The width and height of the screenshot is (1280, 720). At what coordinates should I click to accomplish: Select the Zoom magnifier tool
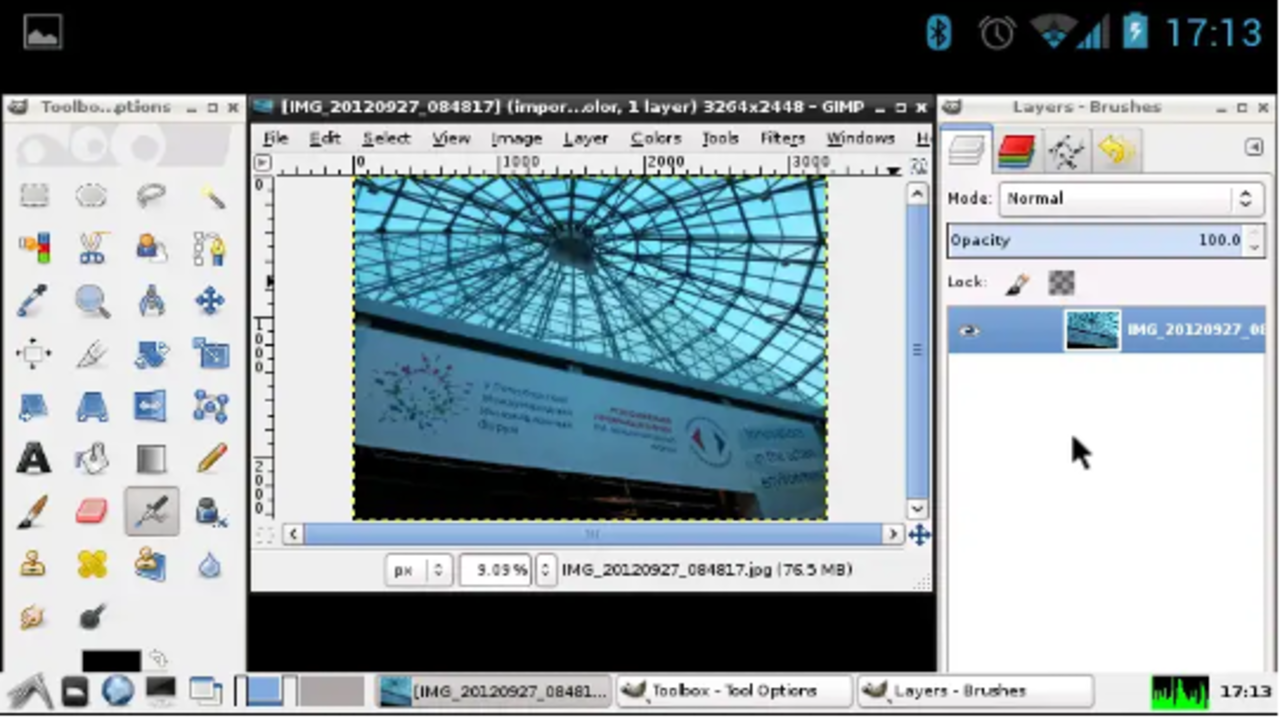92,302
